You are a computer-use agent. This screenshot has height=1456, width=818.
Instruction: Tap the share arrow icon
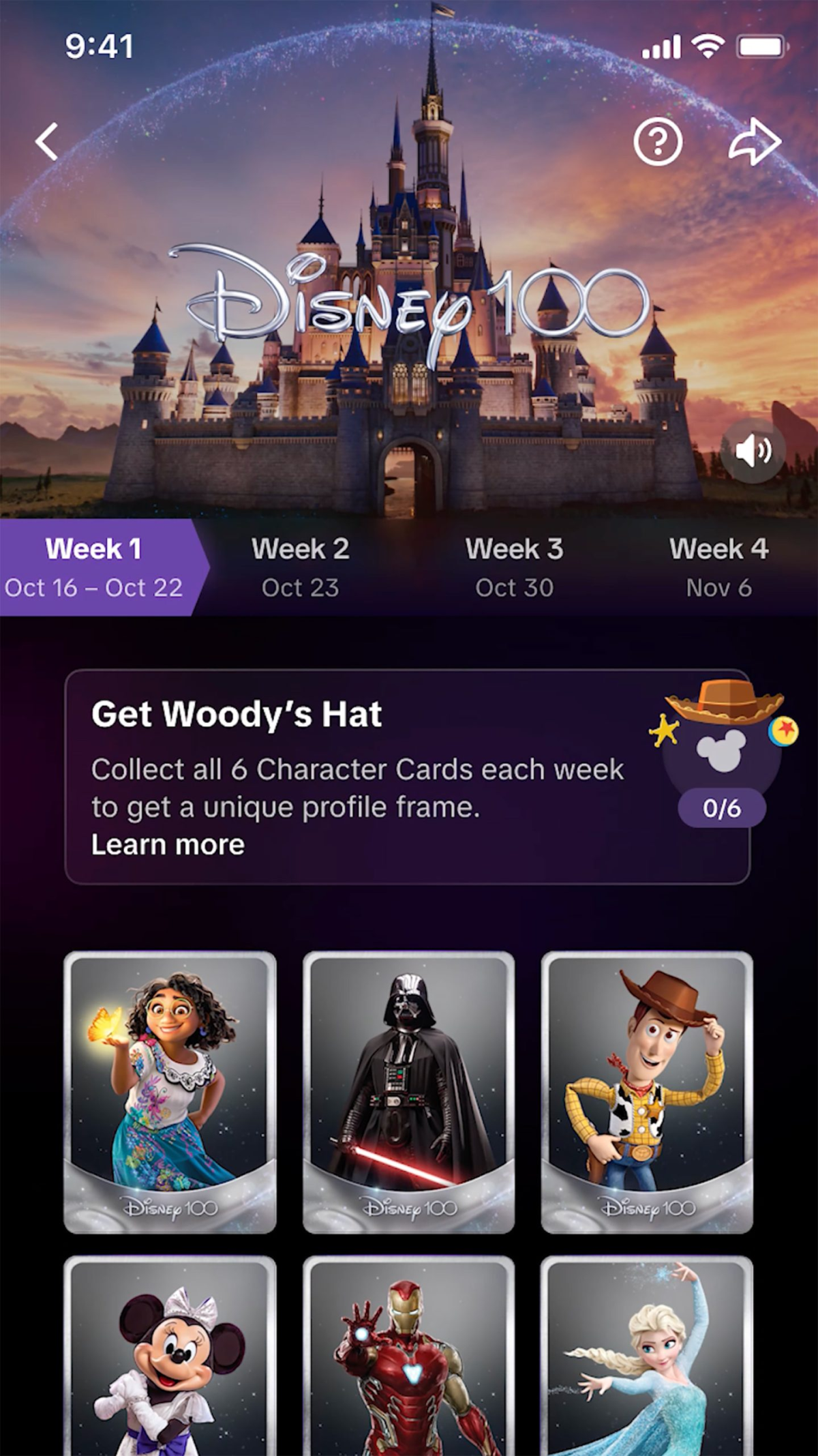755,142
